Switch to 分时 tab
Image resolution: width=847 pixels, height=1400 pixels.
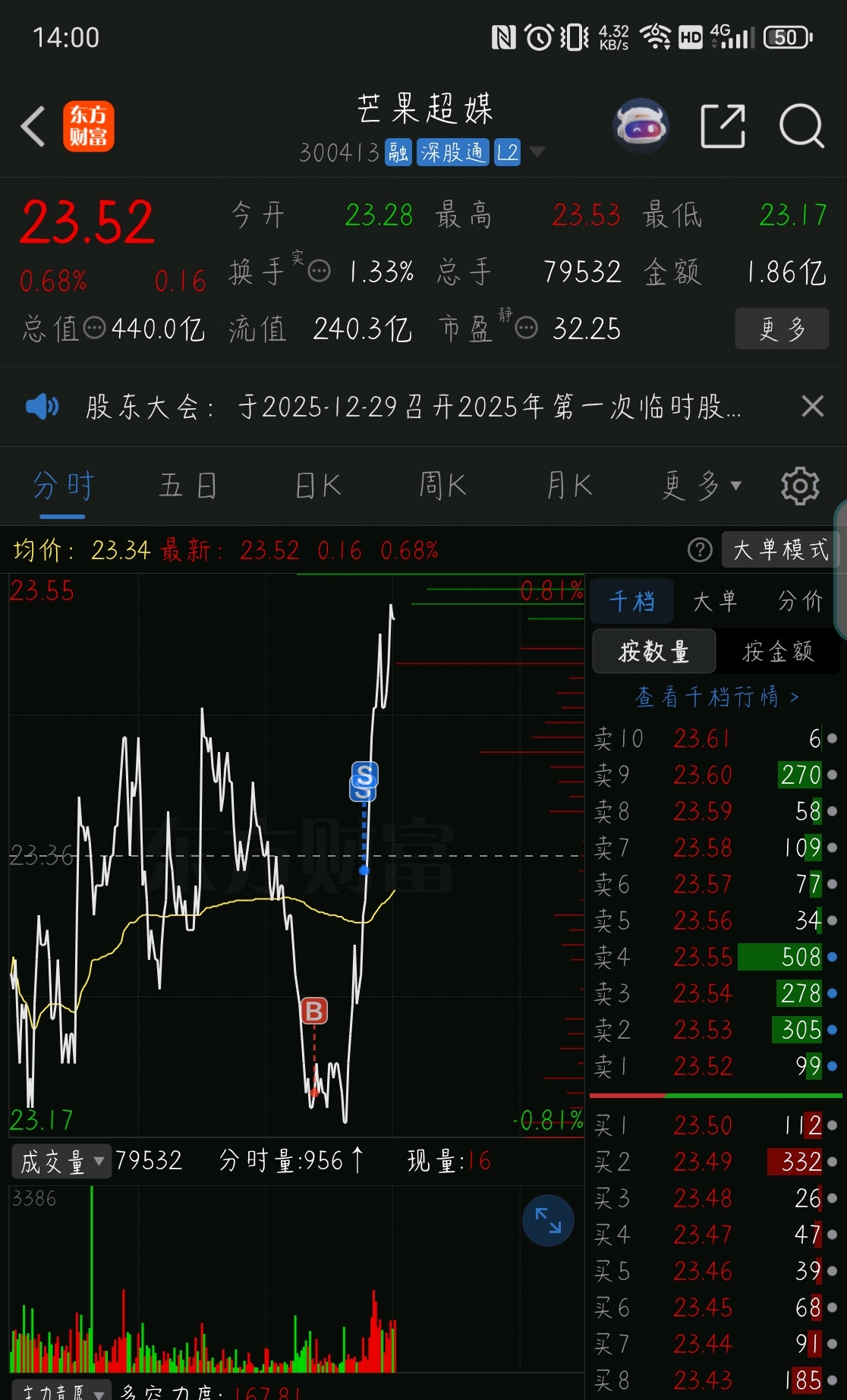[63, 486]
